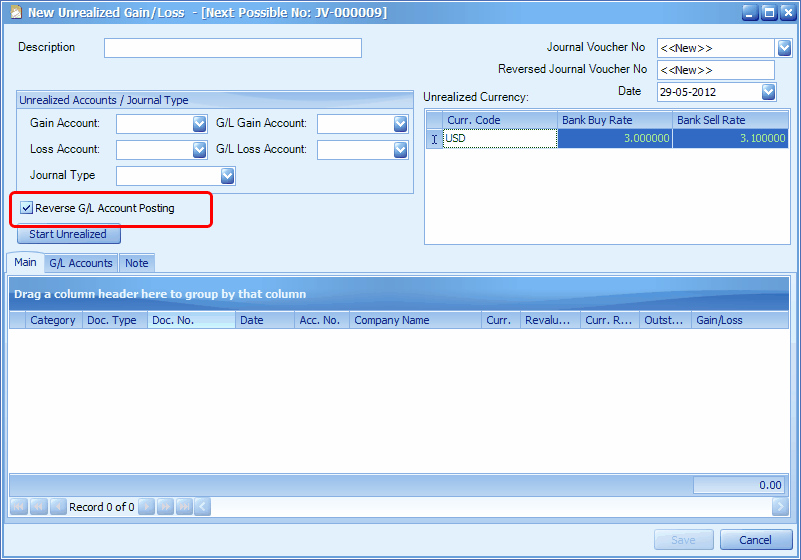Open the Gain Account dropdown
Screen dimensions: 801x560
[199, 124]
